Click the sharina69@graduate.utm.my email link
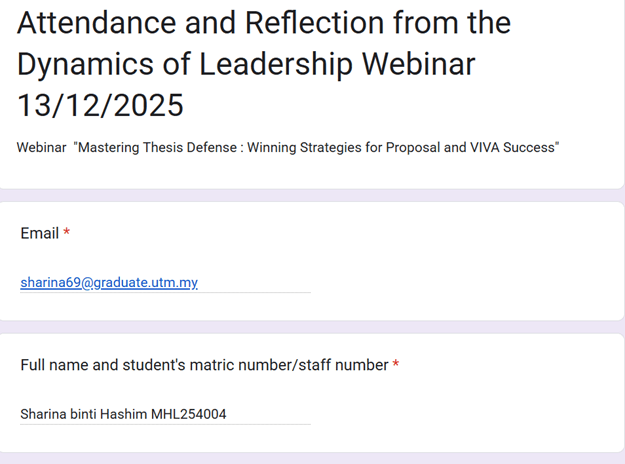The height and width of the screenshot is (464, 625). point(109,283)
